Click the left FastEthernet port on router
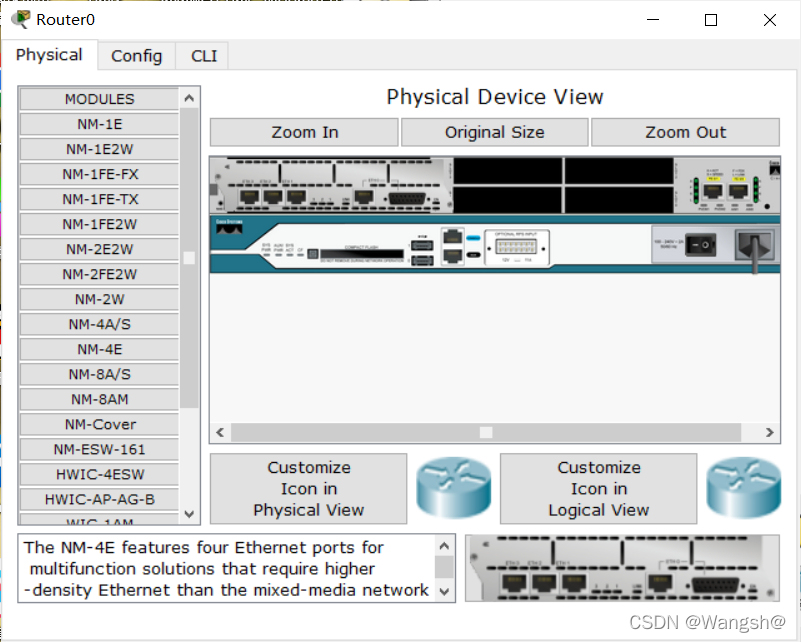The width and height of the screenshot is (801, 642). pyautogui.click(x=713, y=191)
